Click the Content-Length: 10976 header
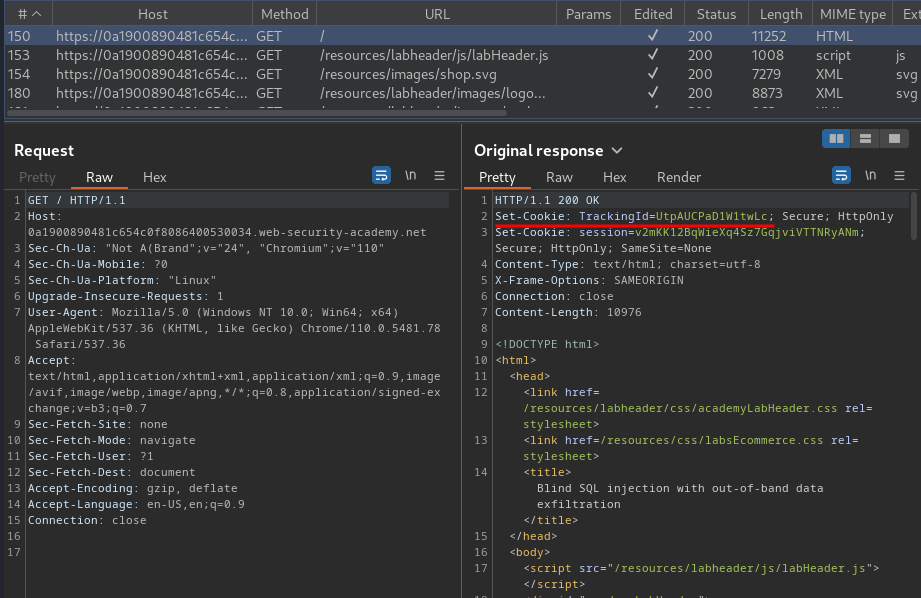The width and height of the screenshot is (921, 598). pyautogui.click(x=568, y=312)
